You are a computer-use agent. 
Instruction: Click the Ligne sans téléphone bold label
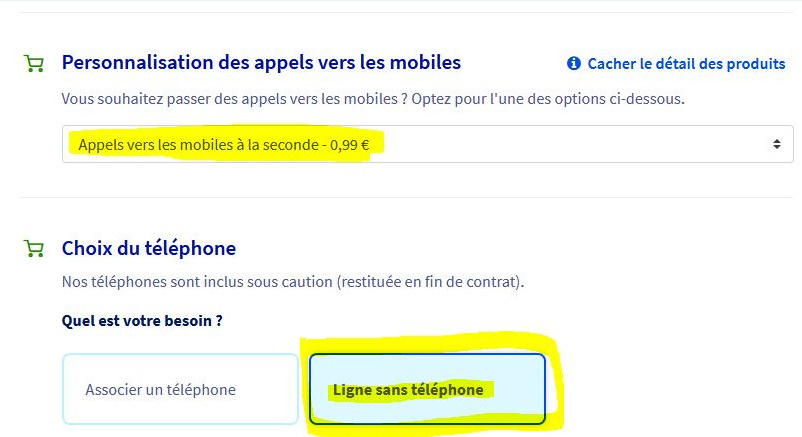tap(408, 390)
